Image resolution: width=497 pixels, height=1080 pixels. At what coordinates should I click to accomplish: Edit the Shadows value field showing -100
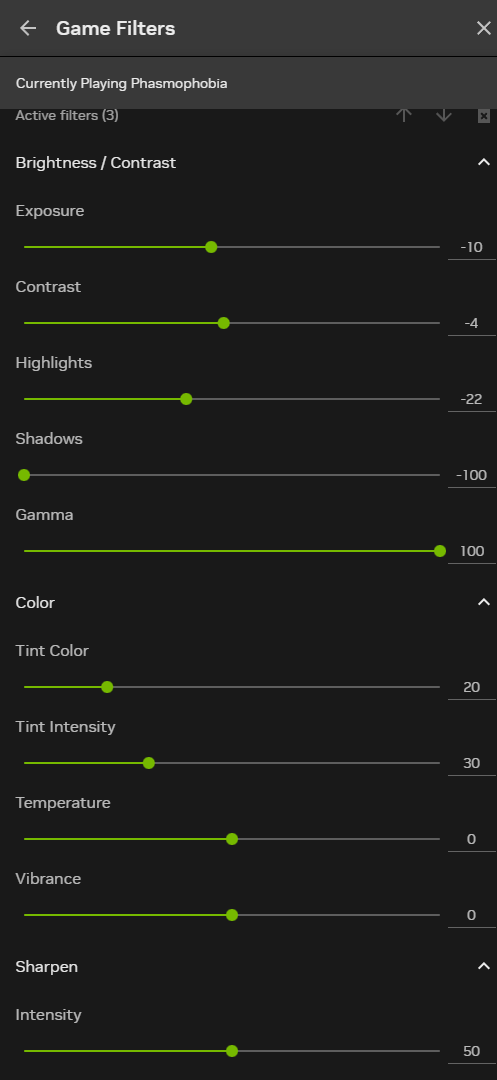[x=472, y=475]
